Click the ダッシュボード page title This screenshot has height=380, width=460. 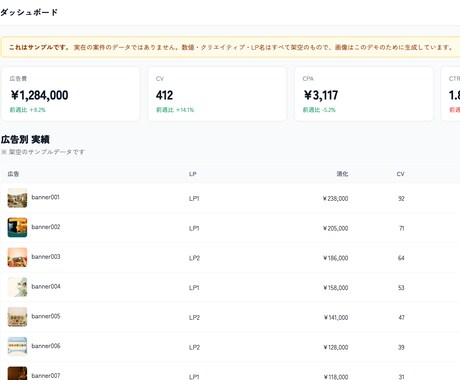click(x=29, y=12)
